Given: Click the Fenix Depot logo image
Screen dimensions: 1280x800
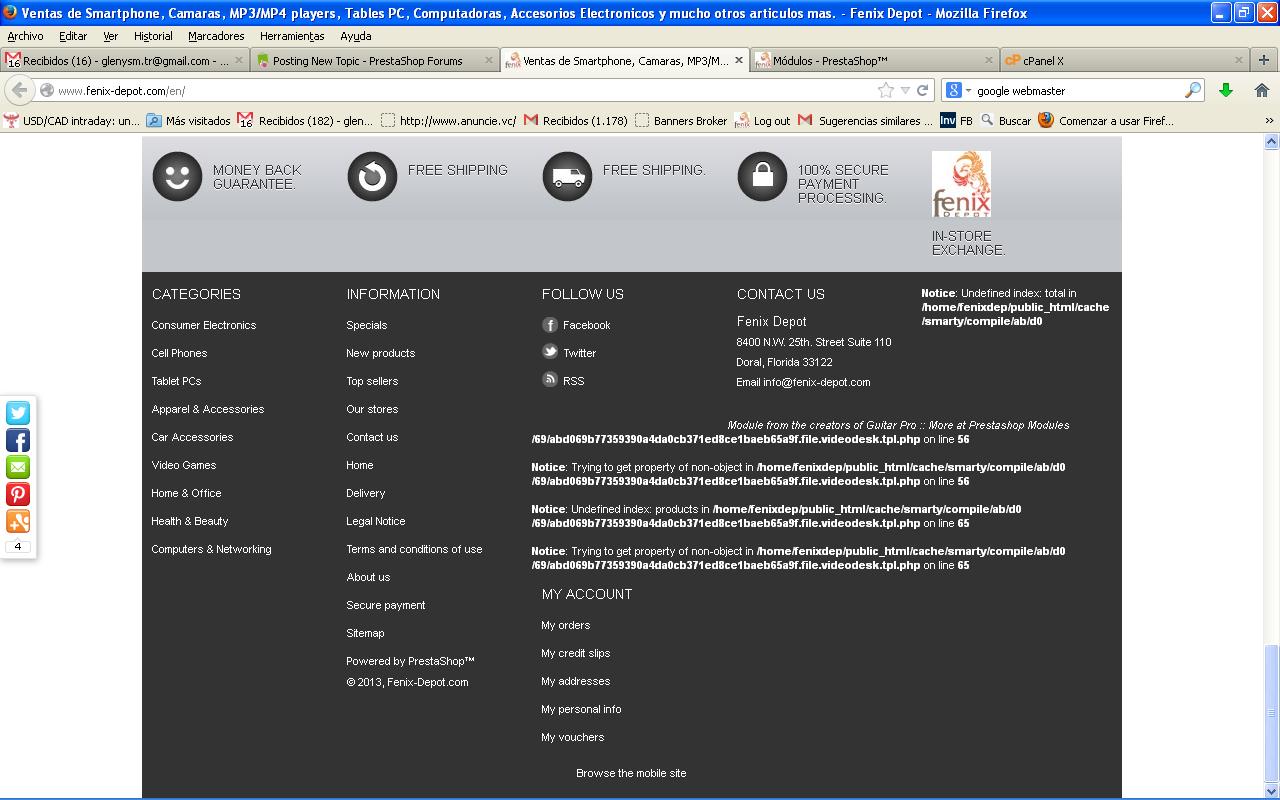Looking at the screenshot, I should (961, 184).
